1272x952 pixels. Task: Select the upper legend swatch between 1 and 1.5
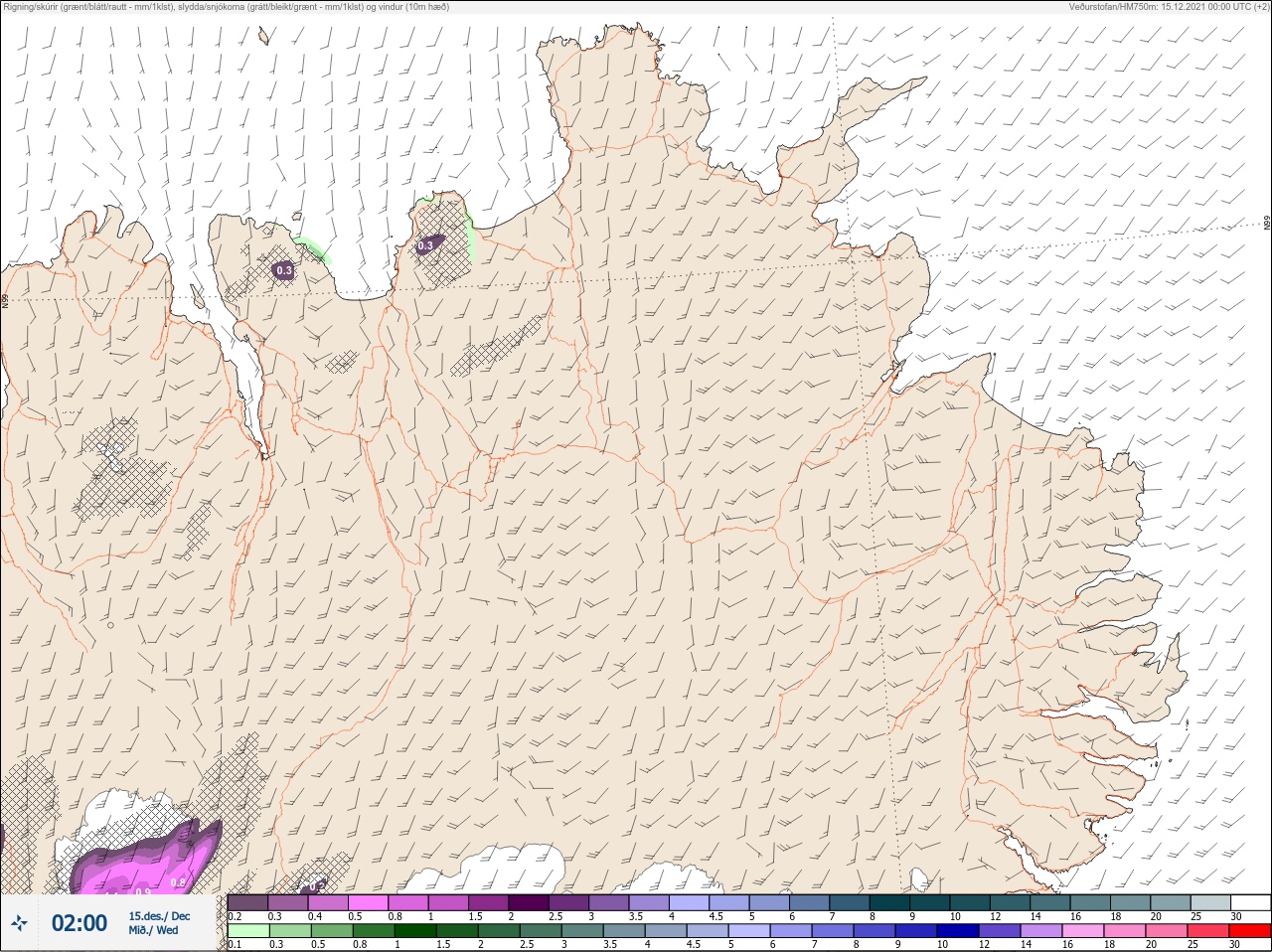448,902
